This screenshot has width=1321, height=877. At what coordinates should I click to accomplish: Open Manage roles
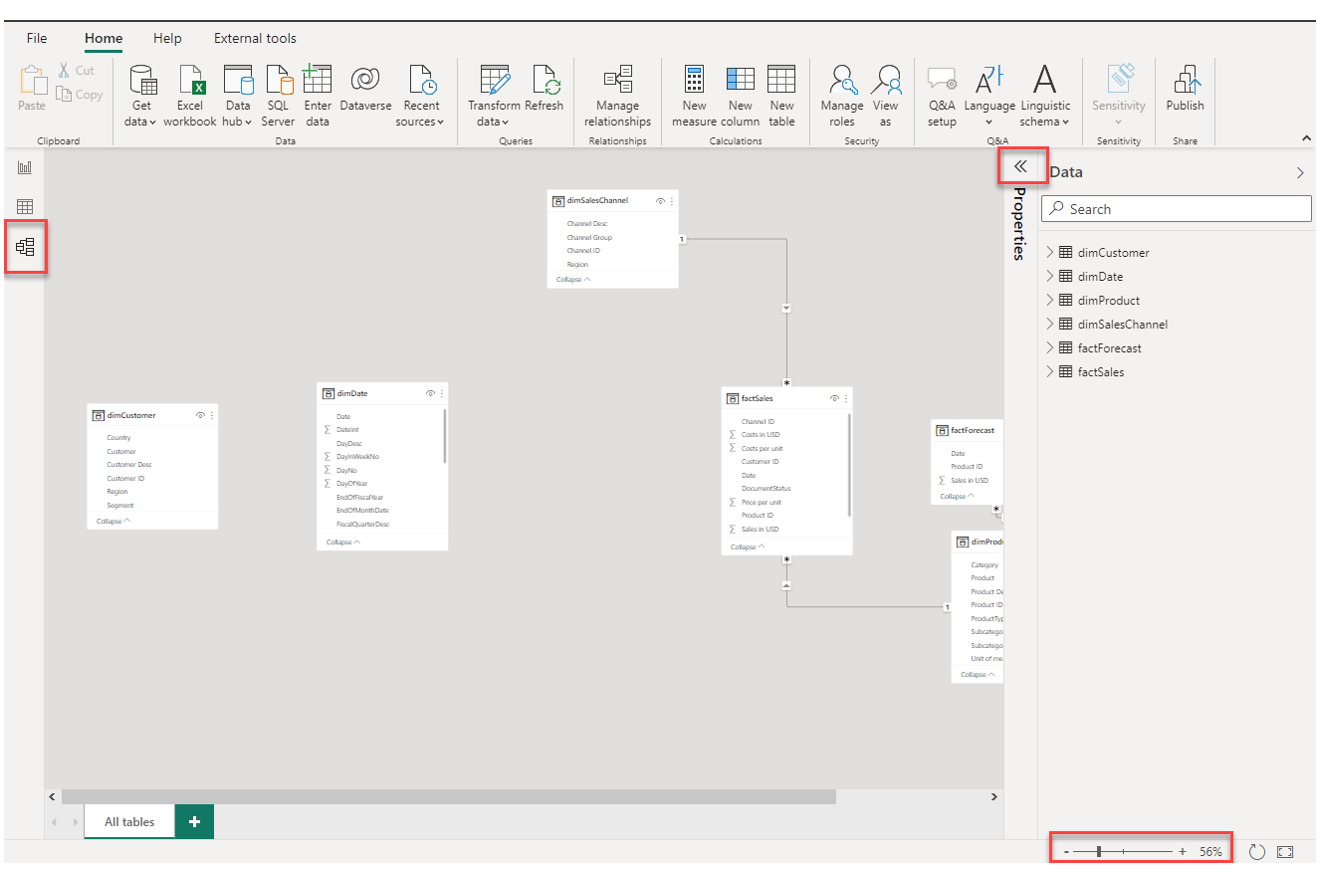tap(842, 97)
